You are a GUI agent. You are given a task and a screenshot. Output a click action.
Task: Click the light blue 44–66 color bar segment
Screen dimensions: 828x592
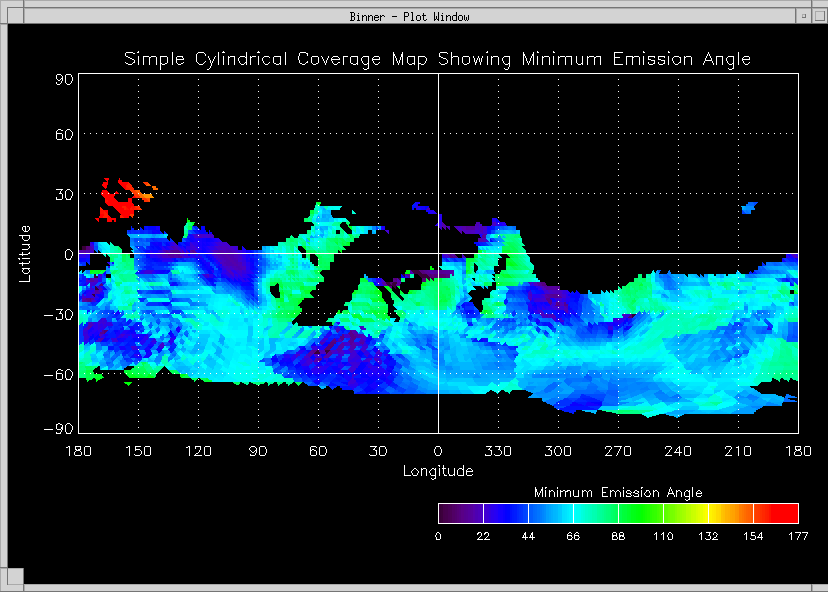pos(550,513)
